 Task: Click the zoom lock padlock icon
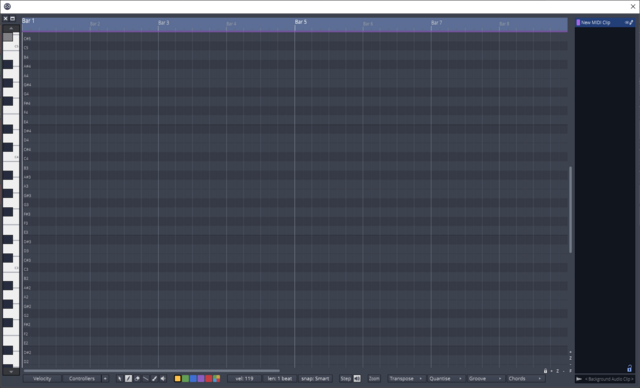[x=545, y=371]
